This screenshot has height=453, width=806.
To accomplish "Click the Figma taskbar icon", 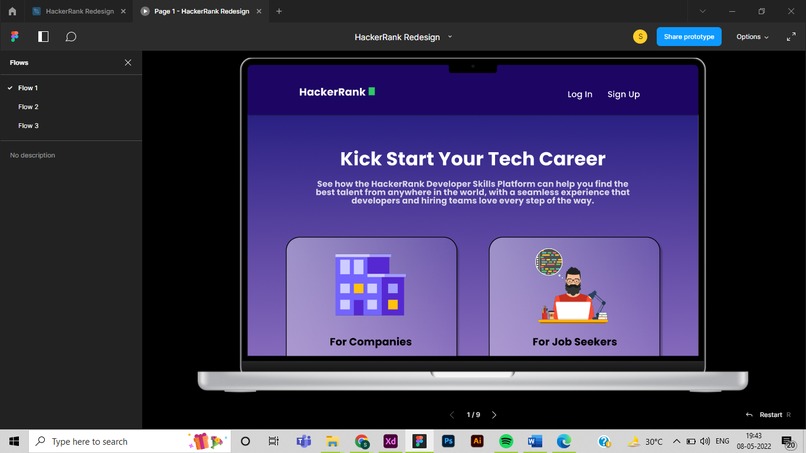I will [419, 441].
